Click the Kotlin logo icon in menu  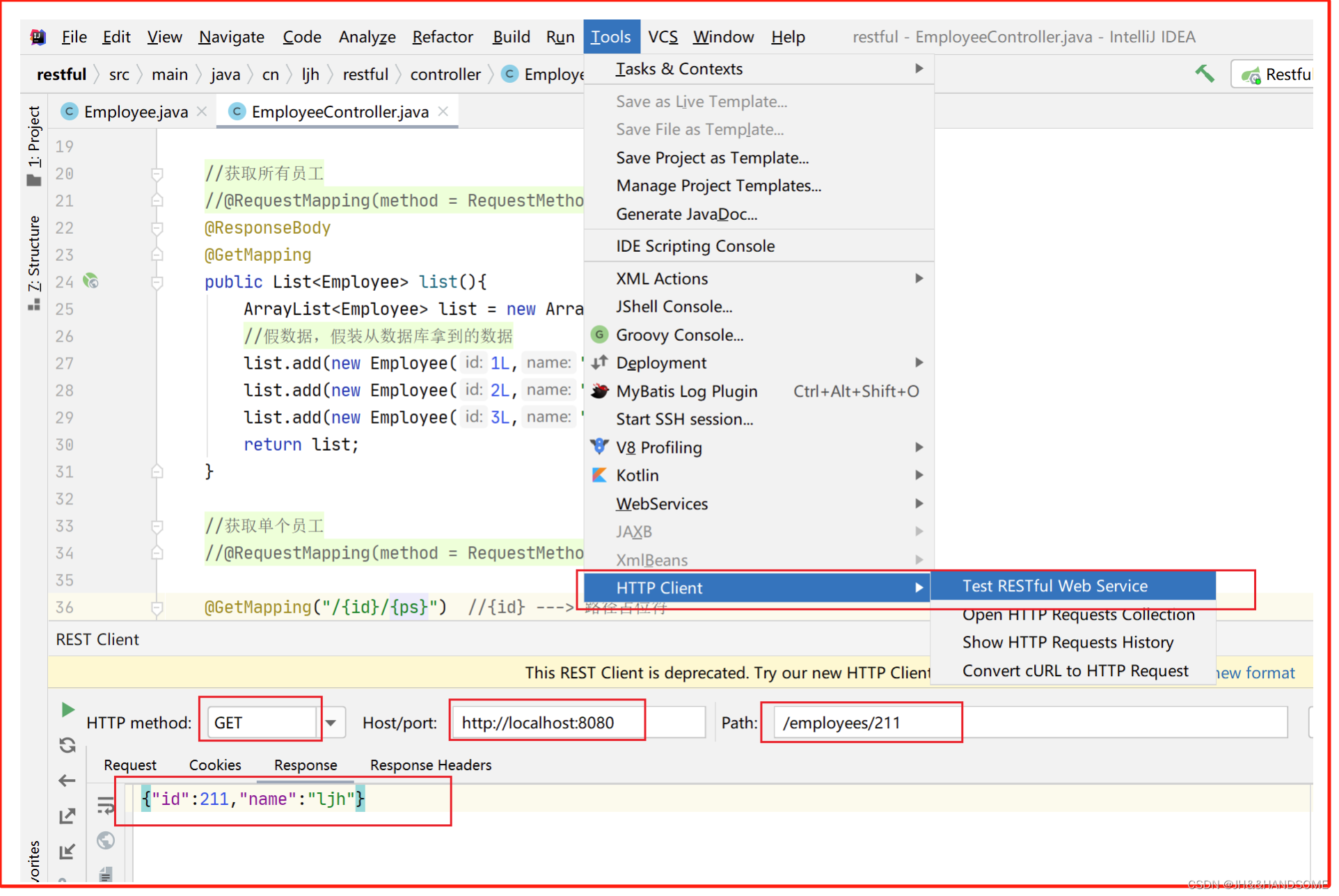[599, 475]
